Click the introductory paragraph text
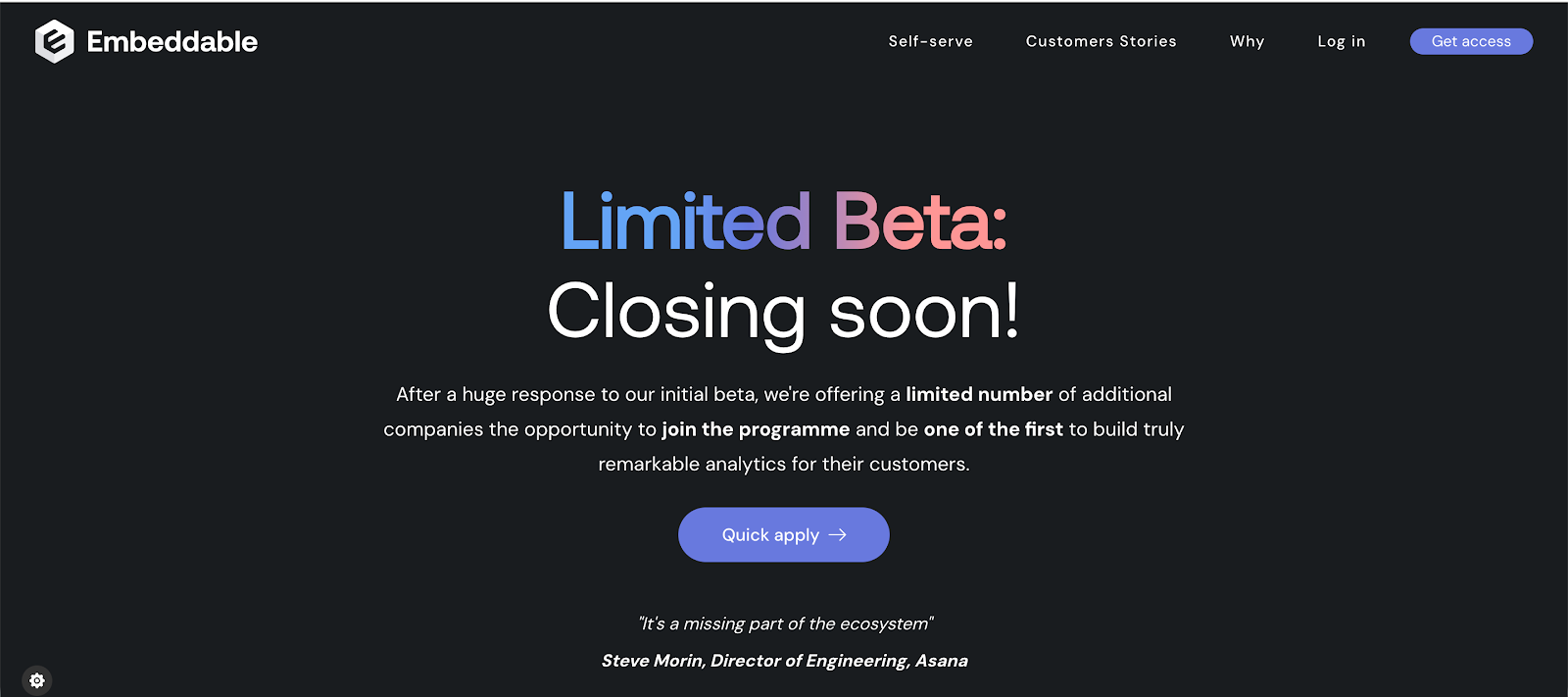The image size is (1568, 697). [784, 428]
